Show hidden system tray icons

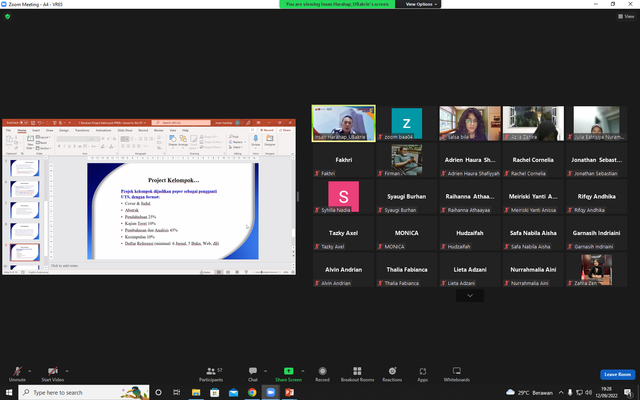[561, 393]
